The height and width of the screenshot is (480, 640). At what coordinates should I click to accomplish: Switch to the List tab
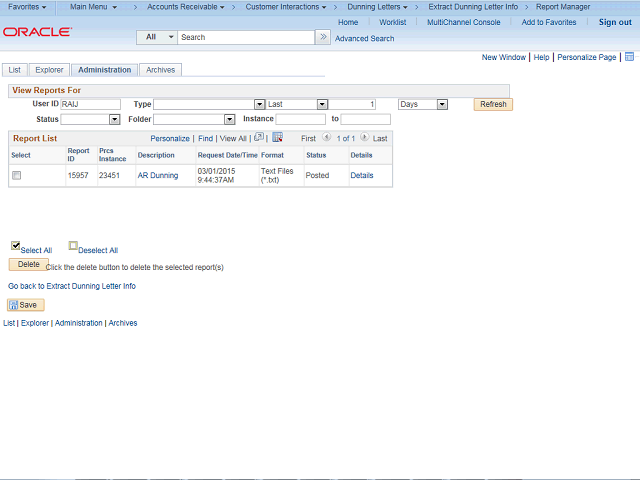click(15, 70)
